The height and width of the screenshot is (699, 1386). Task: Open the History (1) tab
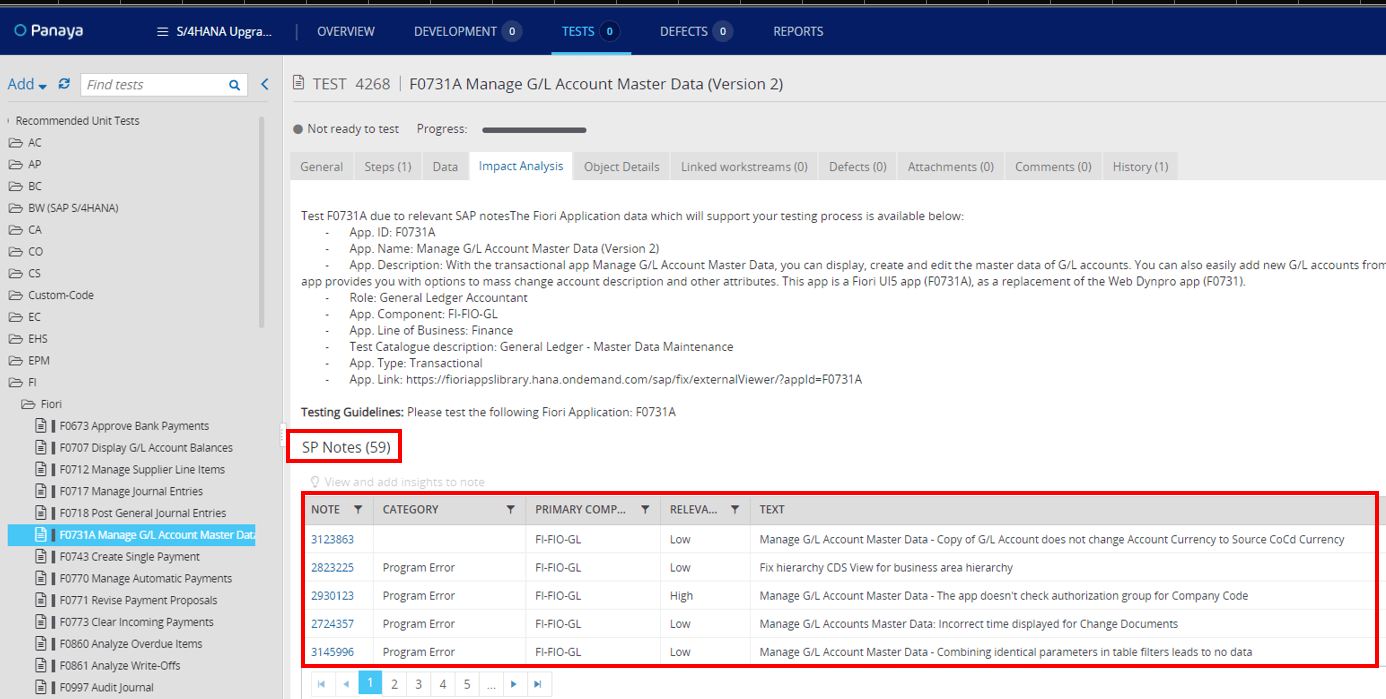pos(1141,167)
